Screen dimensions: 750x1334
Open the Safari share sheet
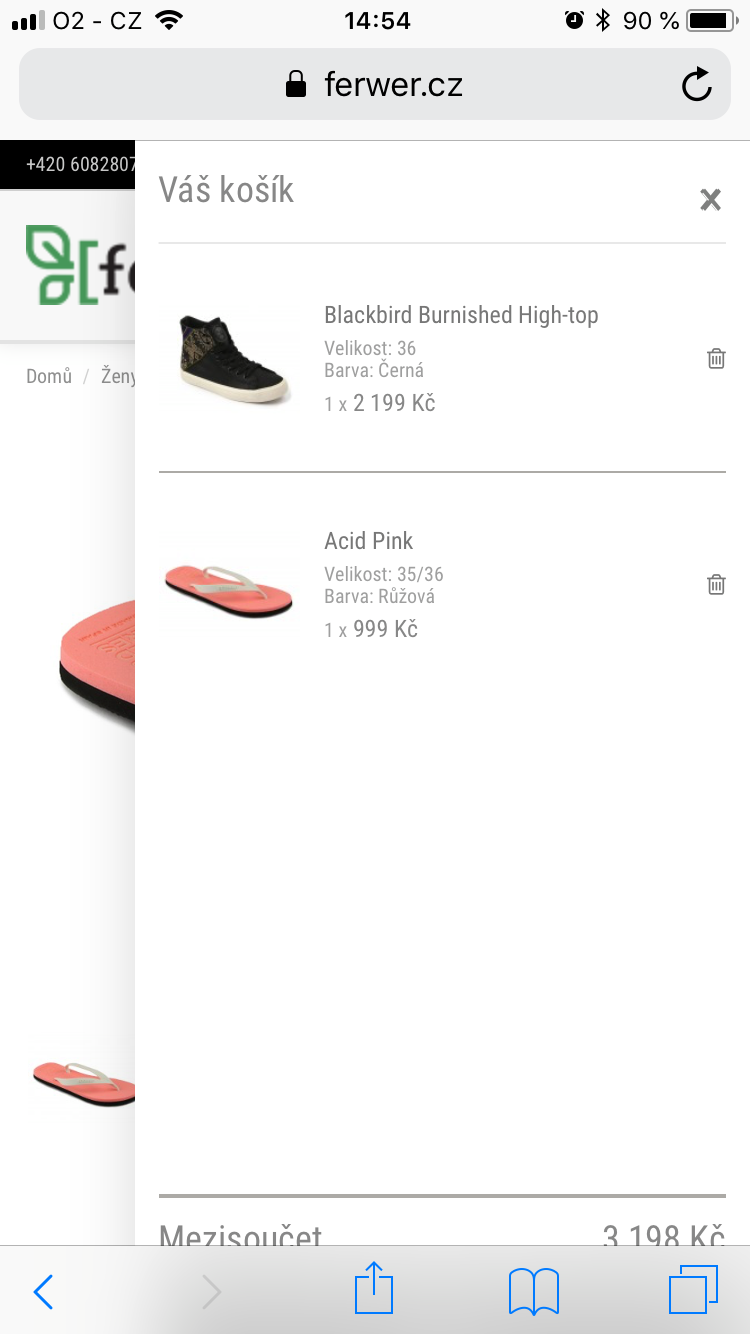pyautogui.click(x=374, y=1288)
